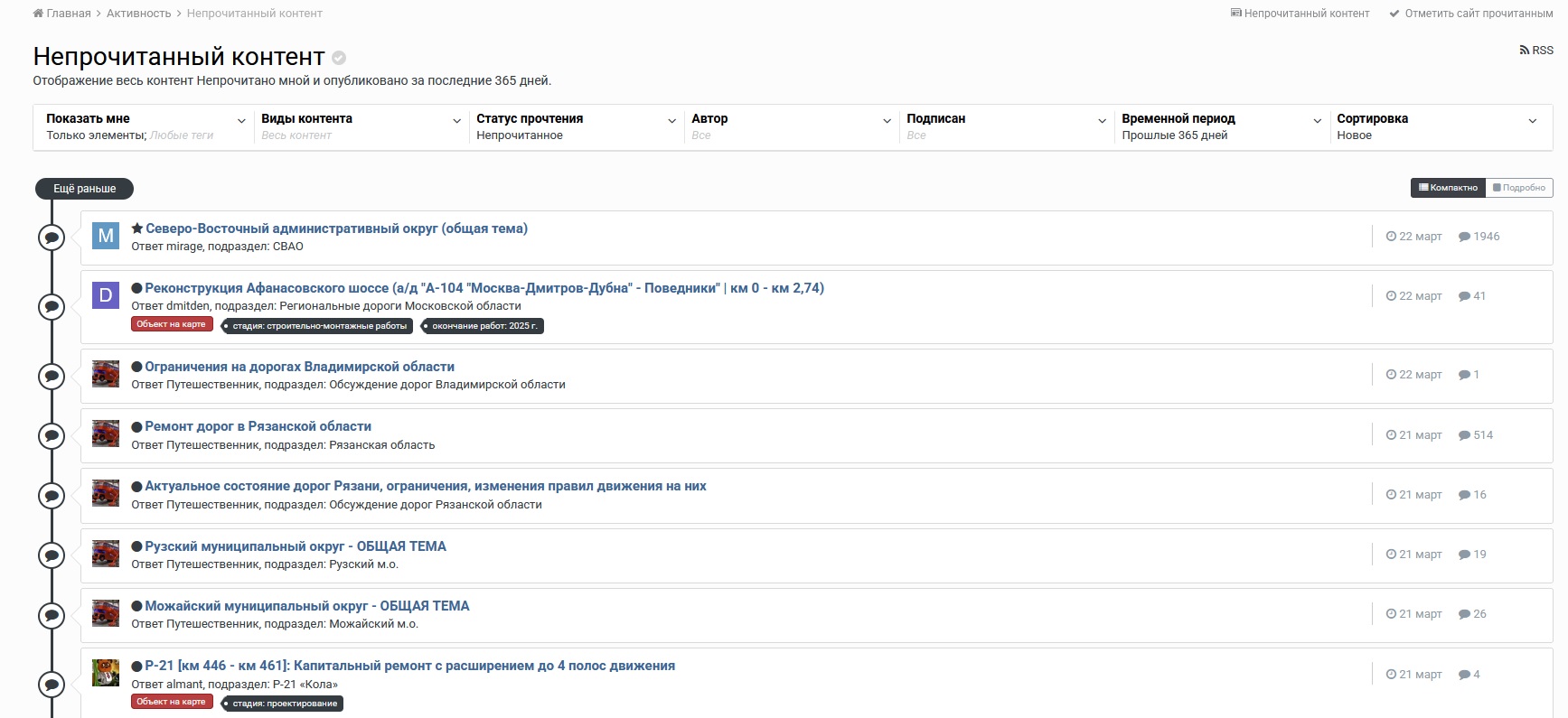Click unread dot of Актуальное состояние дорог Рязани
The height and width of the screenshot is (718, 1568).
click(x=136, y=486)
